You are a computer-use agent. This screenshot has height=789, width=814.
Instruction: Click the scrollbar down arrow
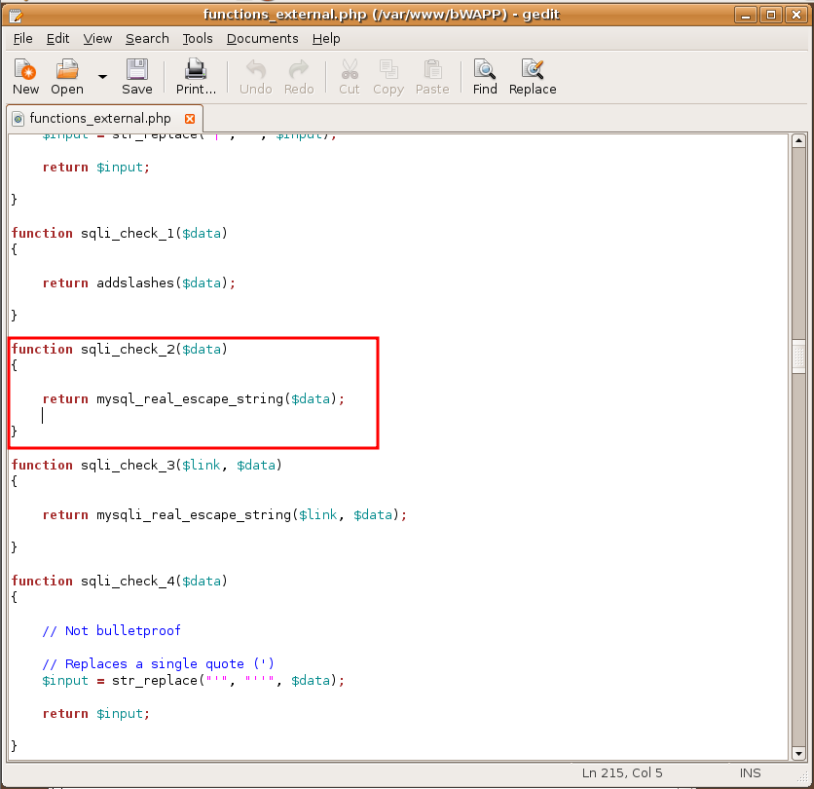pyautogui.click(x=800, y=753)
